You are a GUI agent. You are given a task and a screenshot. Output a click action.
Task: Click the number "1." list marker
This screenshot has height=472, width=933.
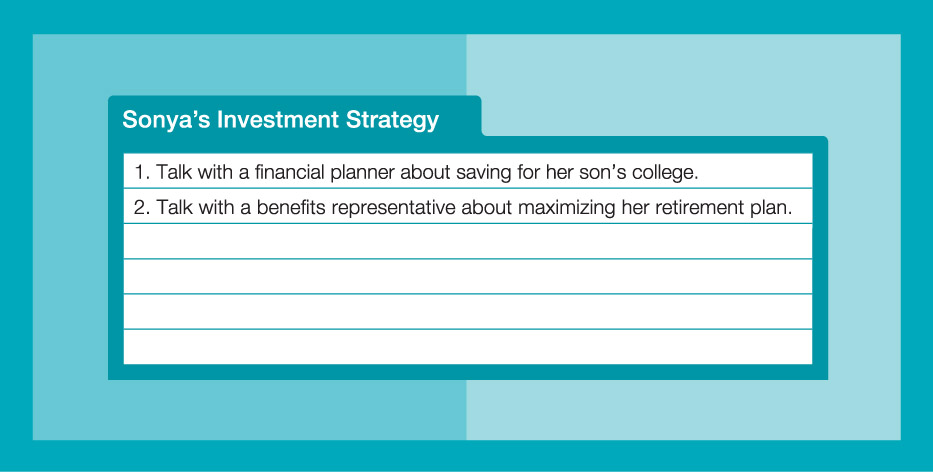click(x=141, y=171)
